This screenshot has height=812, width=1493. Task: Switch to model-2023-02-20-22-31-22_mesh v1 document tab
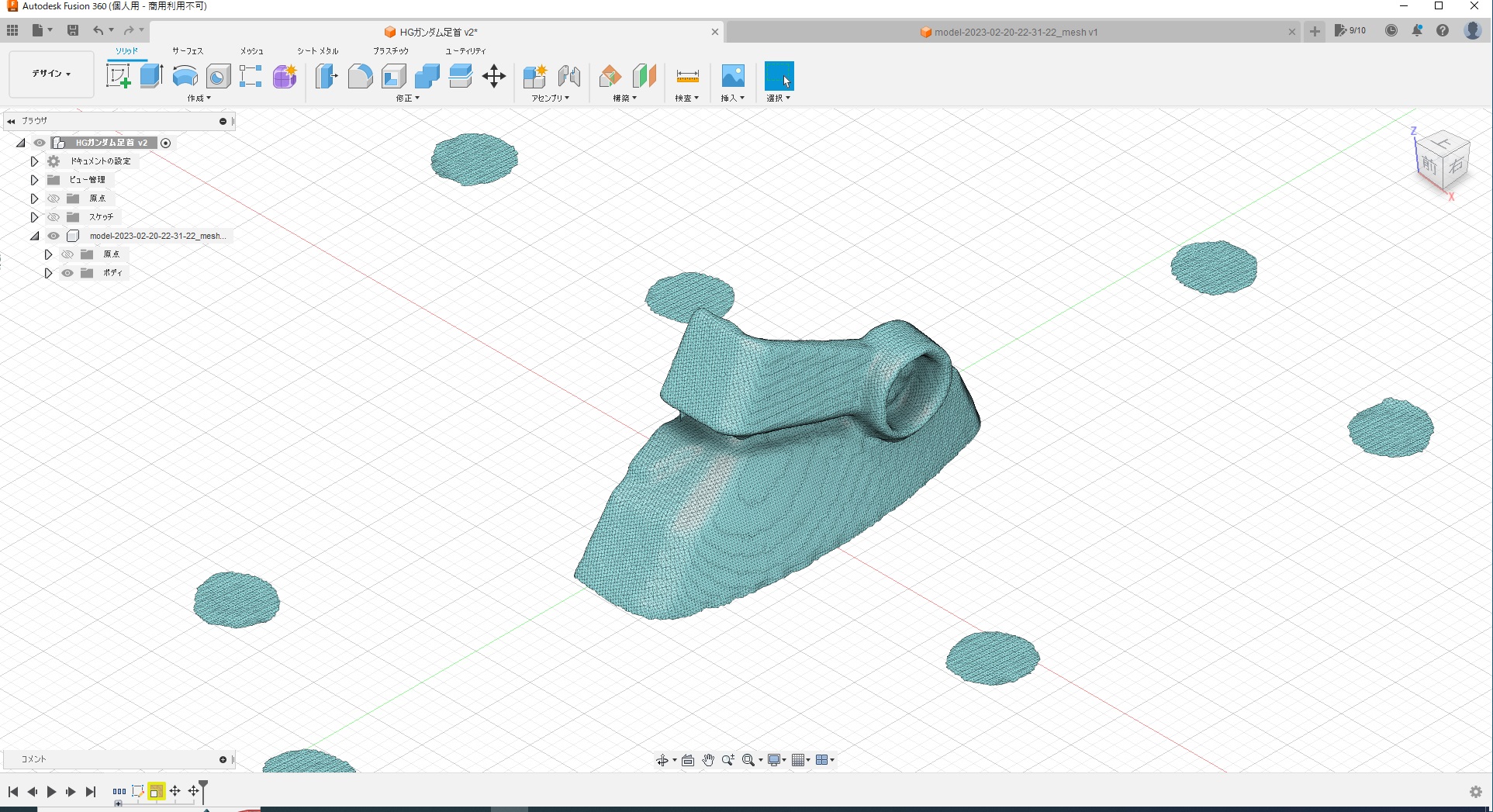tap(1014, 32)
